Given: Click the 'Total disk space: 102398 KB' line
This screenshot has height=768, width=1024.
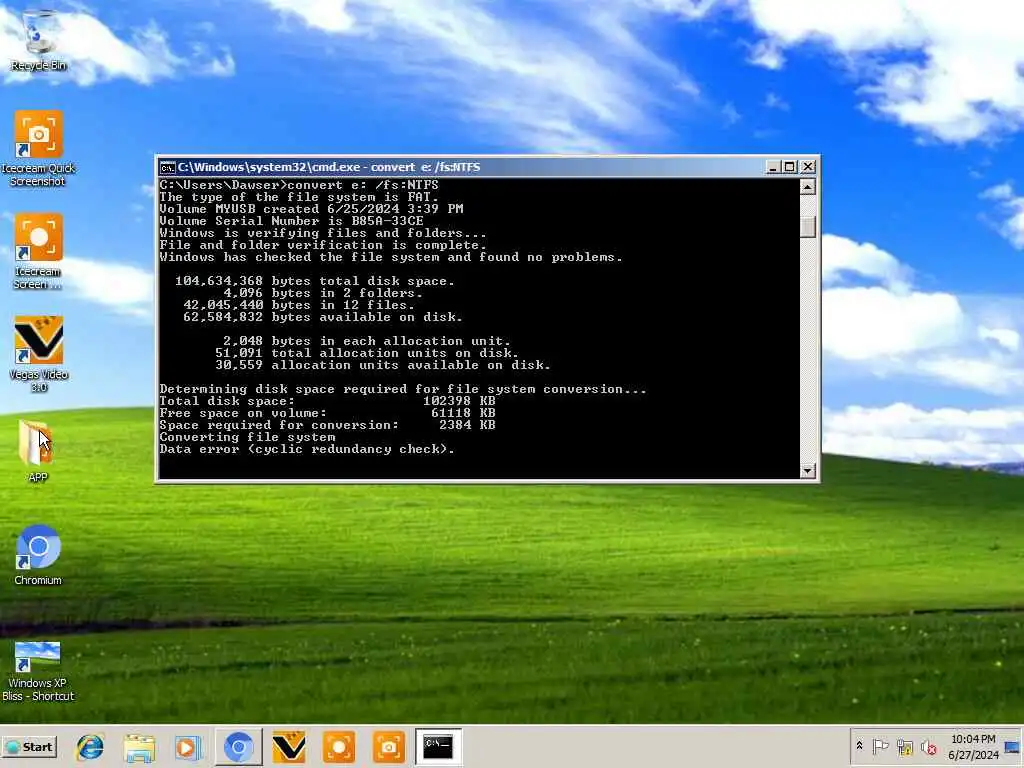Looking at the screenshot, I should (327, 401).
